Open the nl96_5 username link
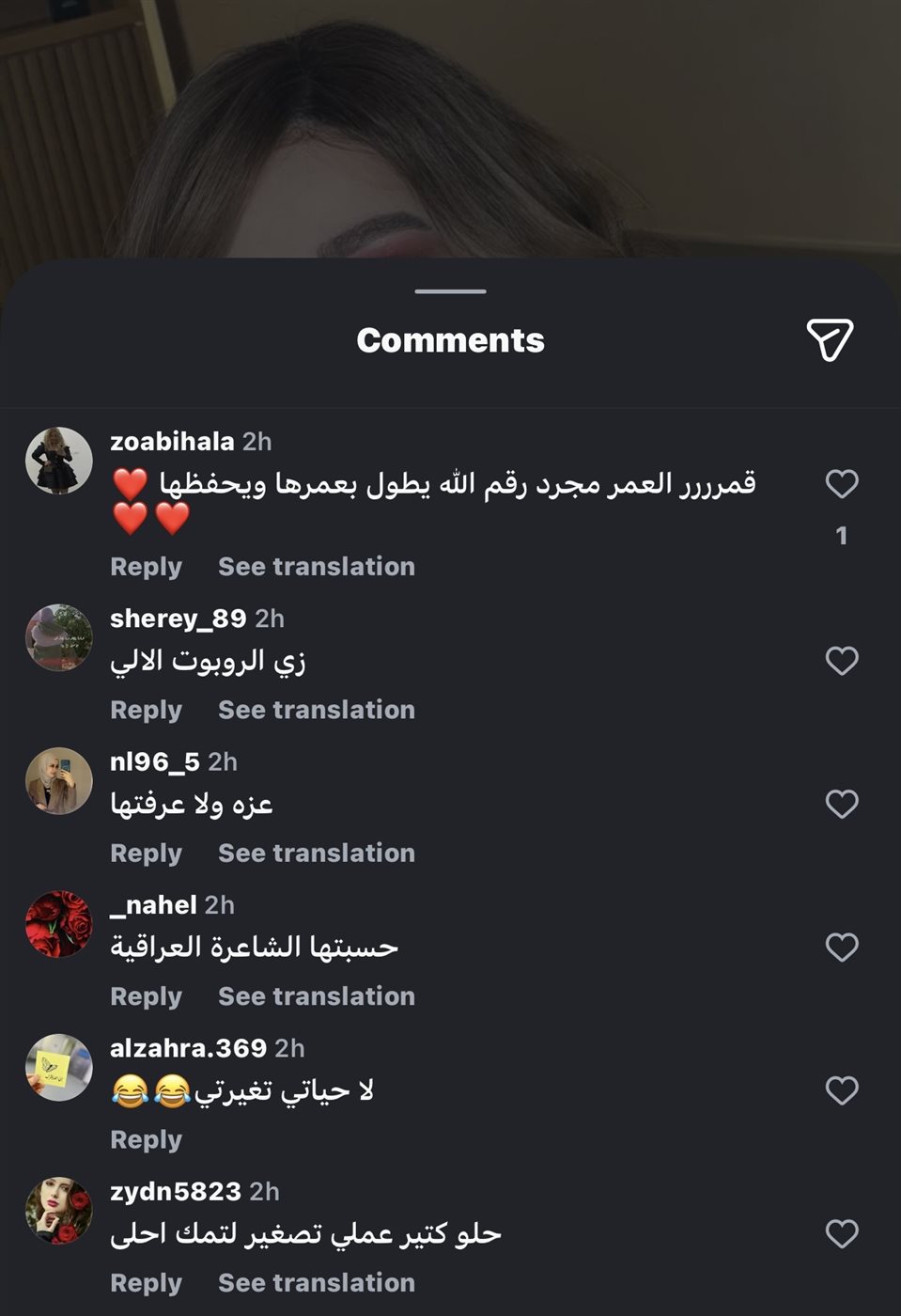The width and height of the screenshot is (901, 1316). coord(155,761)
